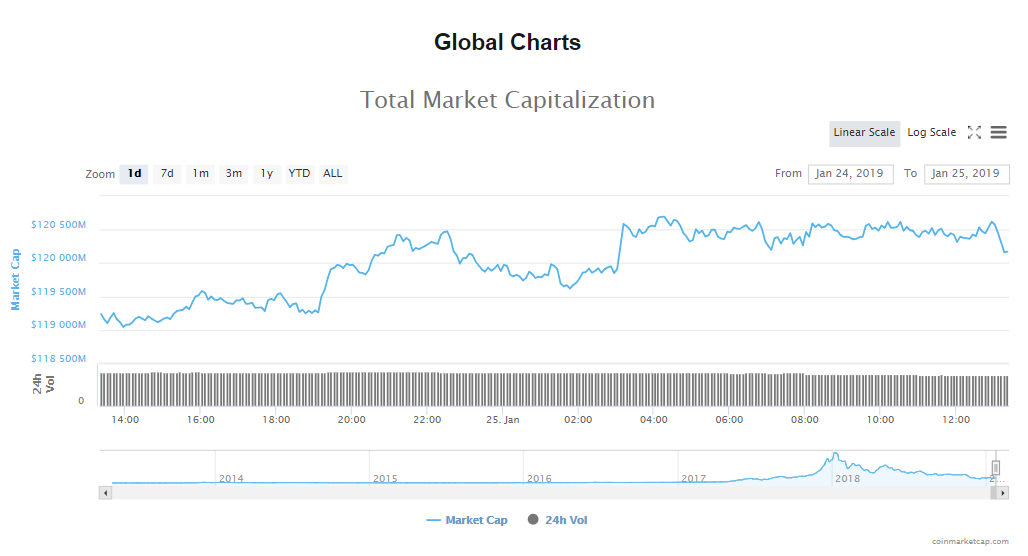Click the coinmarketcap.com credit link
The image size is (1028, 556).
tap(970, 541)
